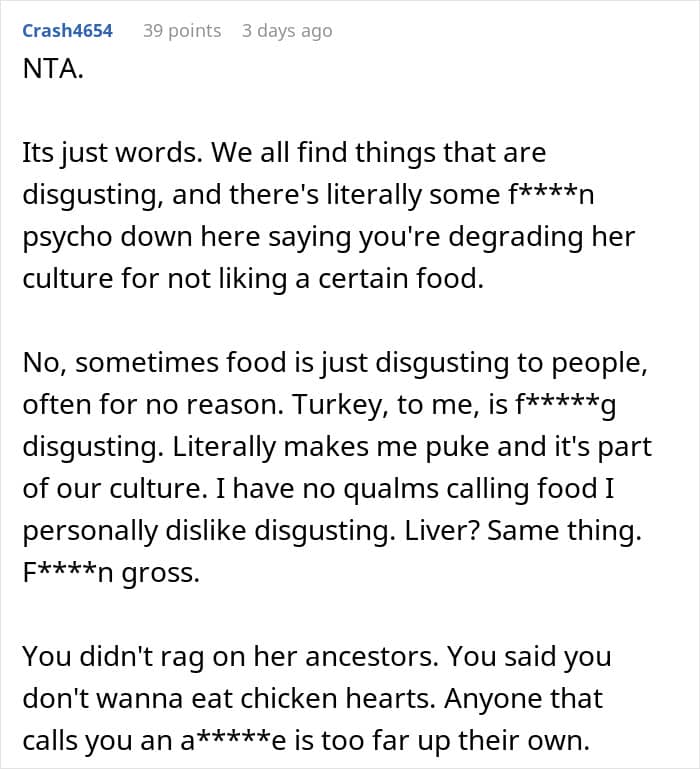This screenshot has width=700, height=769.
Task: Click the phrase "Same thing."
Action: 564,531
